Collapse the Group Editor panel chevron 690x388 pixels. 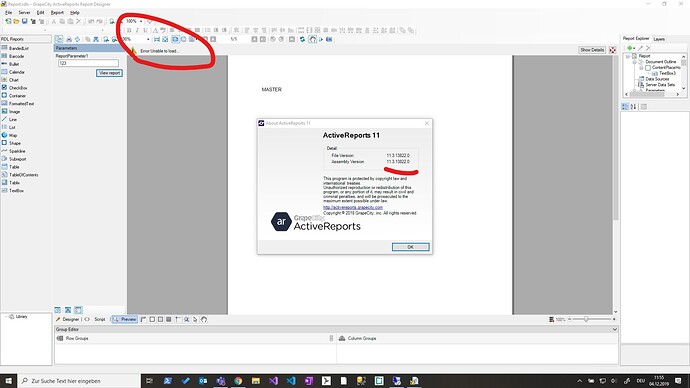[x=614, y=329]
